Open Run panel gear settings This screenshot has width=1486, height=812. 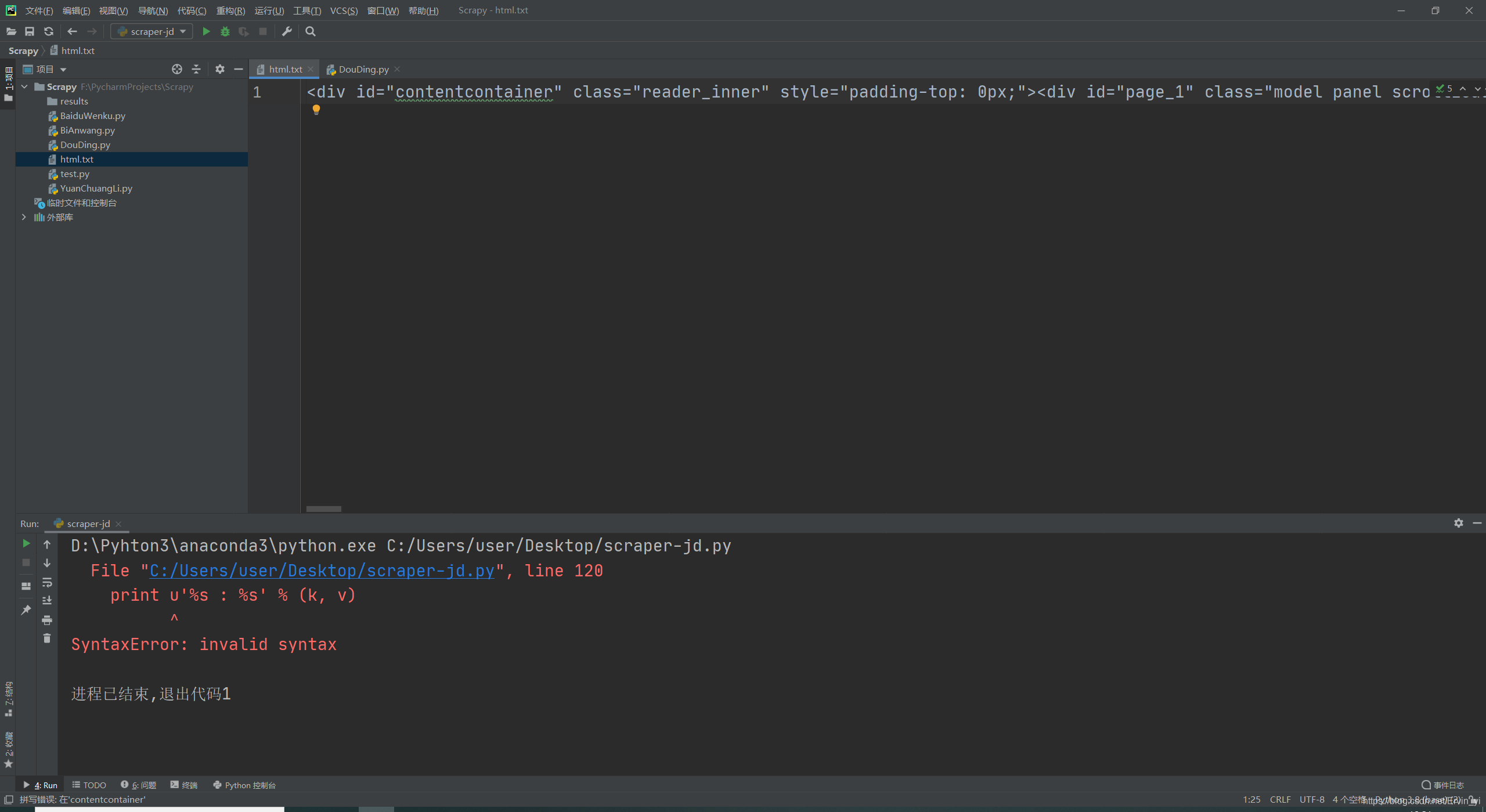[x=1459, y=523]
